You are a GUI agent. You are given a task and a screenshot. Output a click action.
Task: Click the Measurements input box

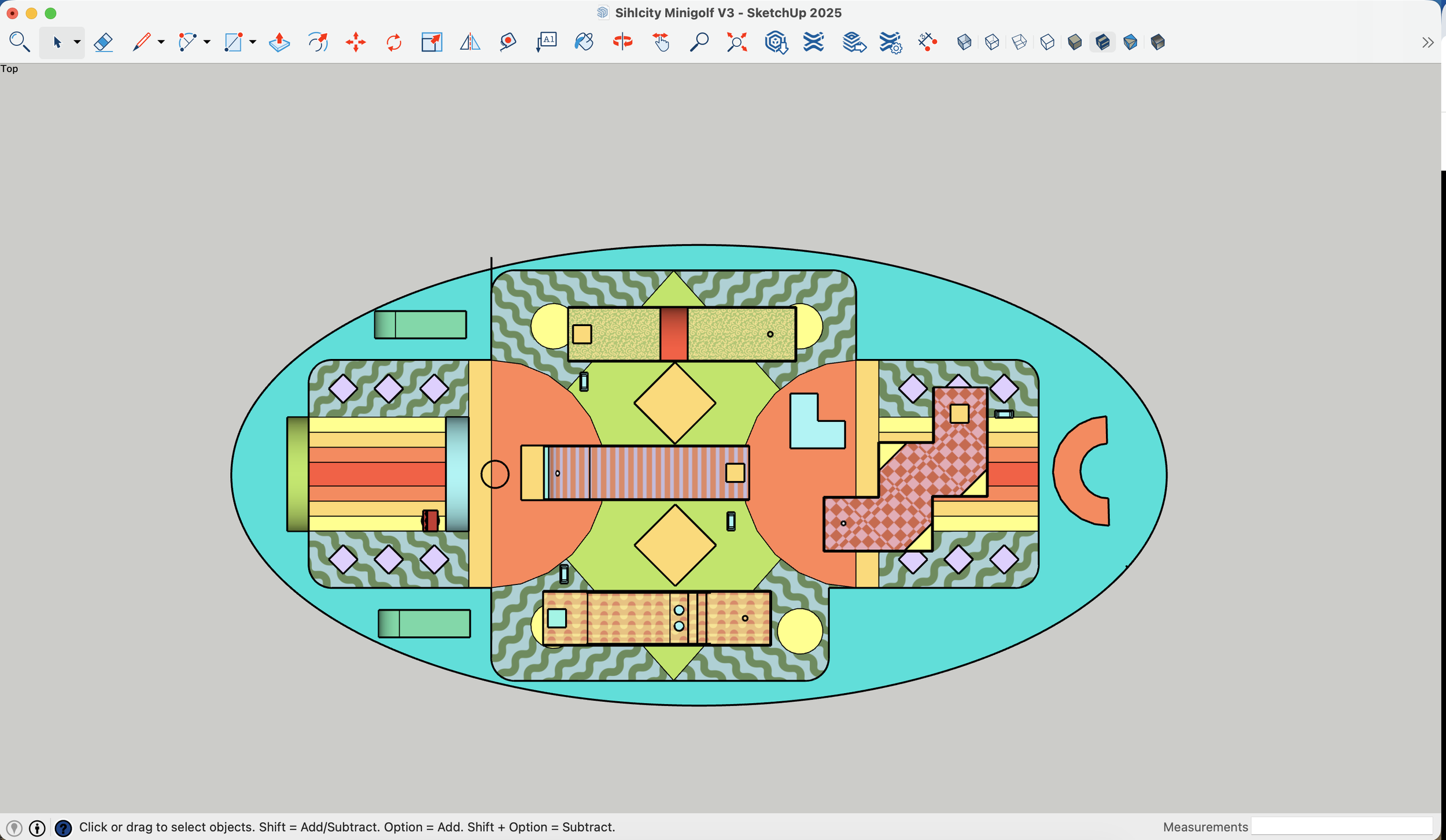coord(1342,827)
